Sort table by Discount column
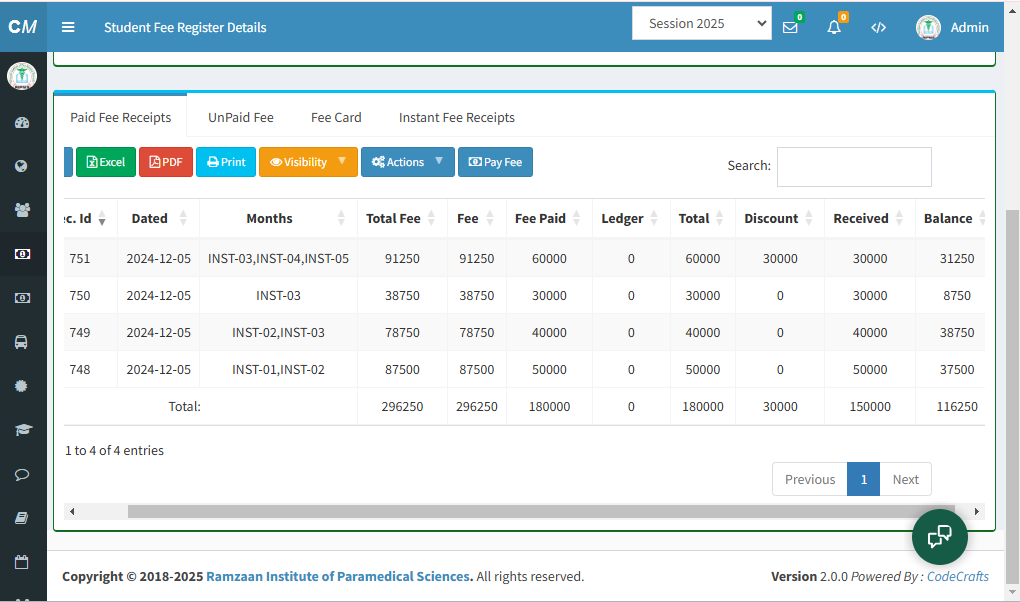Viewport: 1020px width, 602px height. (x=779, y=218)
